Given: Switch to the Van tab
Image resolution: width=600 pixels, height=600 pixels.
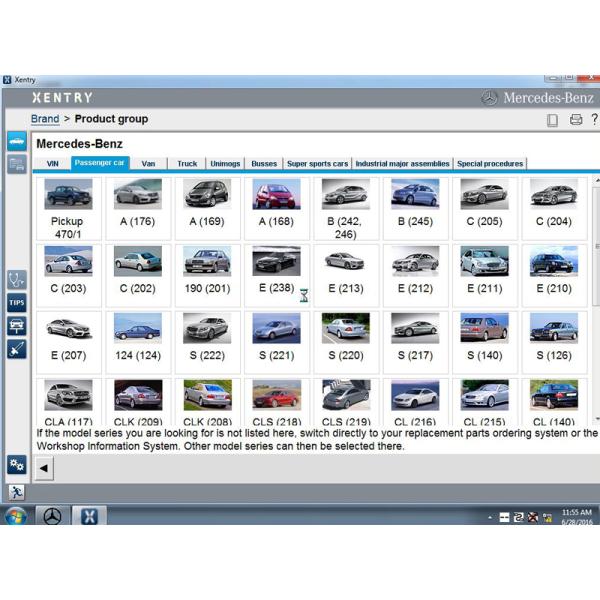Looking at the screenshot, I should click(x=148, y=164).
